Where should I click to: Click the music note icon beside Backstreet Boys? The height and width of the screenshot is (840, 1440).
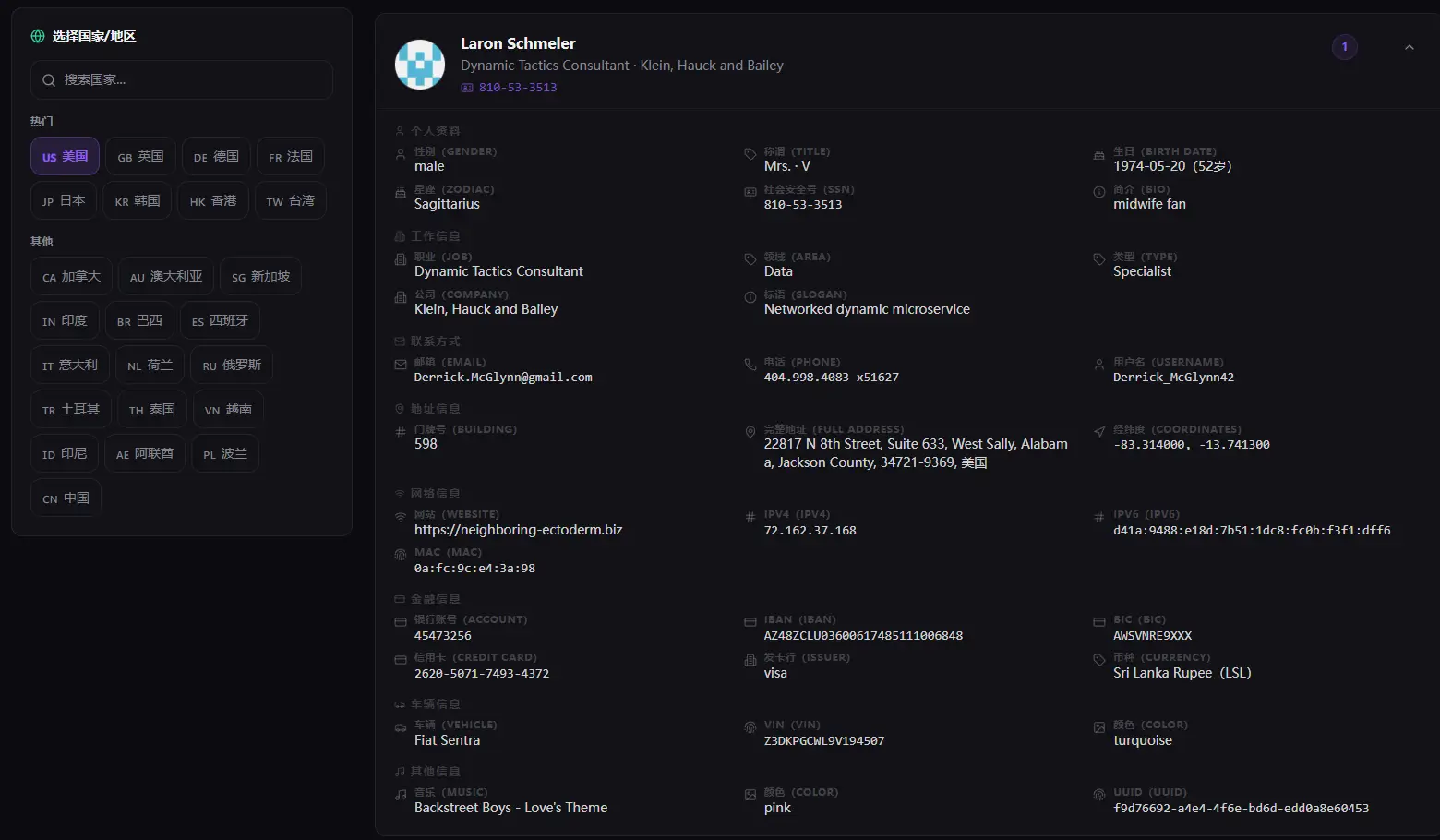point(401,795)
